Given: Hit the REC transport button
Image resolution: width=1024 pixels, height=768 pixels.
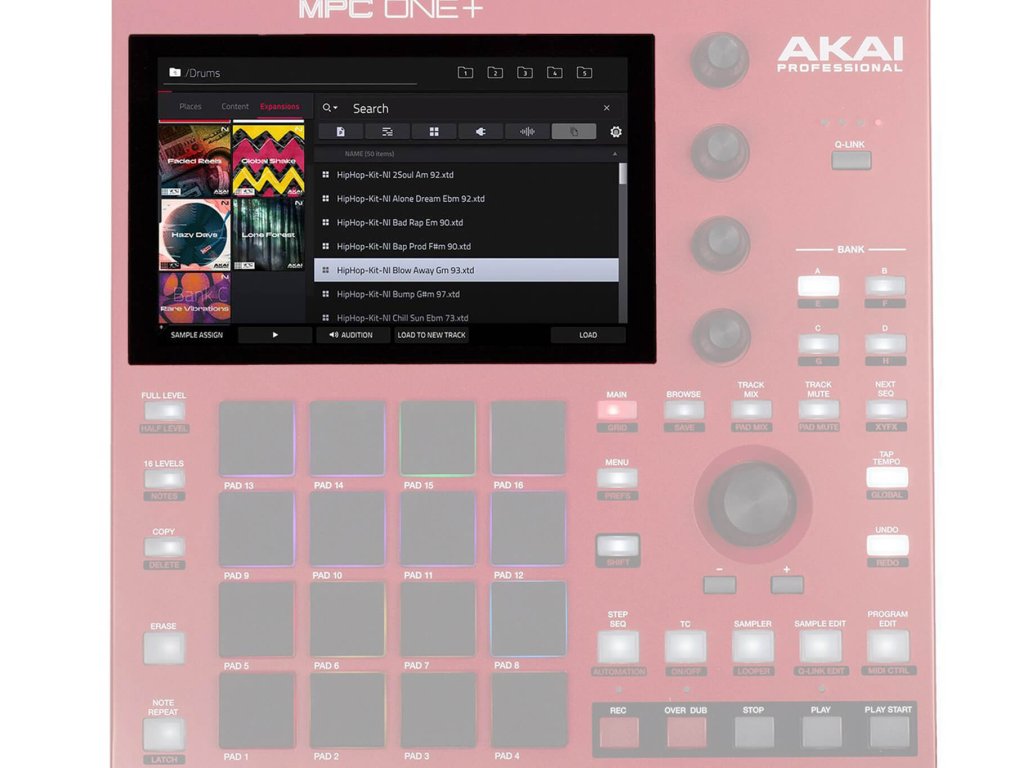Looking at the screenshot, I should tap(618, 732).
